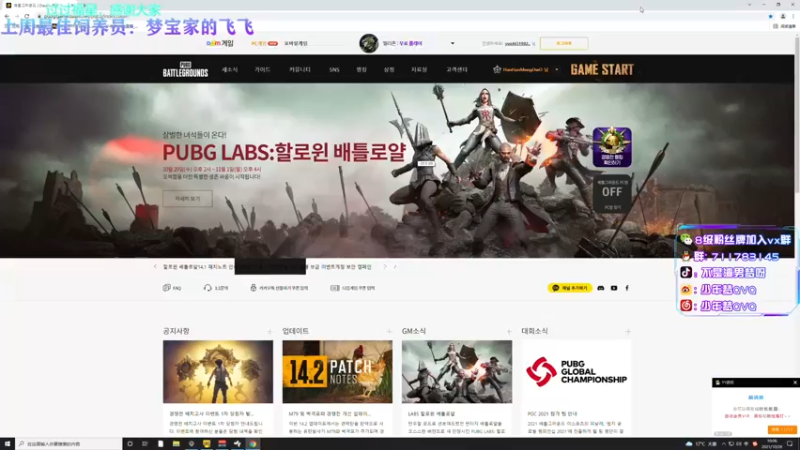Click the browser reload icon

click(x=27, y=16)
